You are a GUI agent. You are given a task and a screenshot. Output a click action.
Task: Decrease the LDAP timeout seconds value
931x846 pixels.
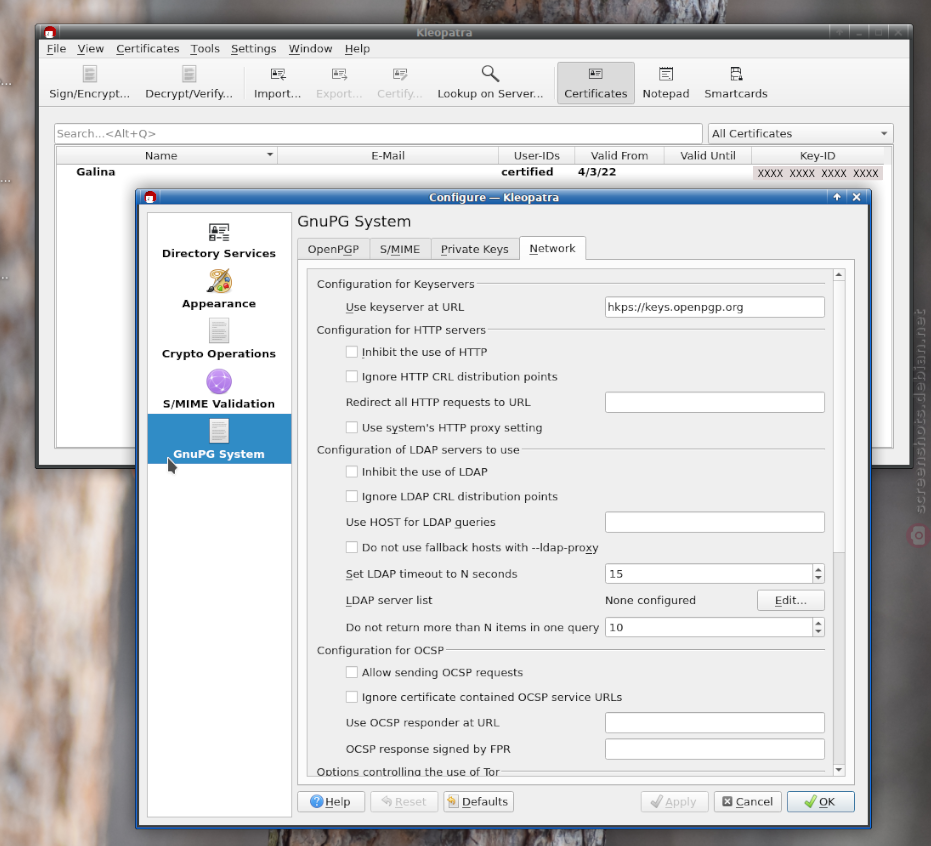tap(818, 578)
